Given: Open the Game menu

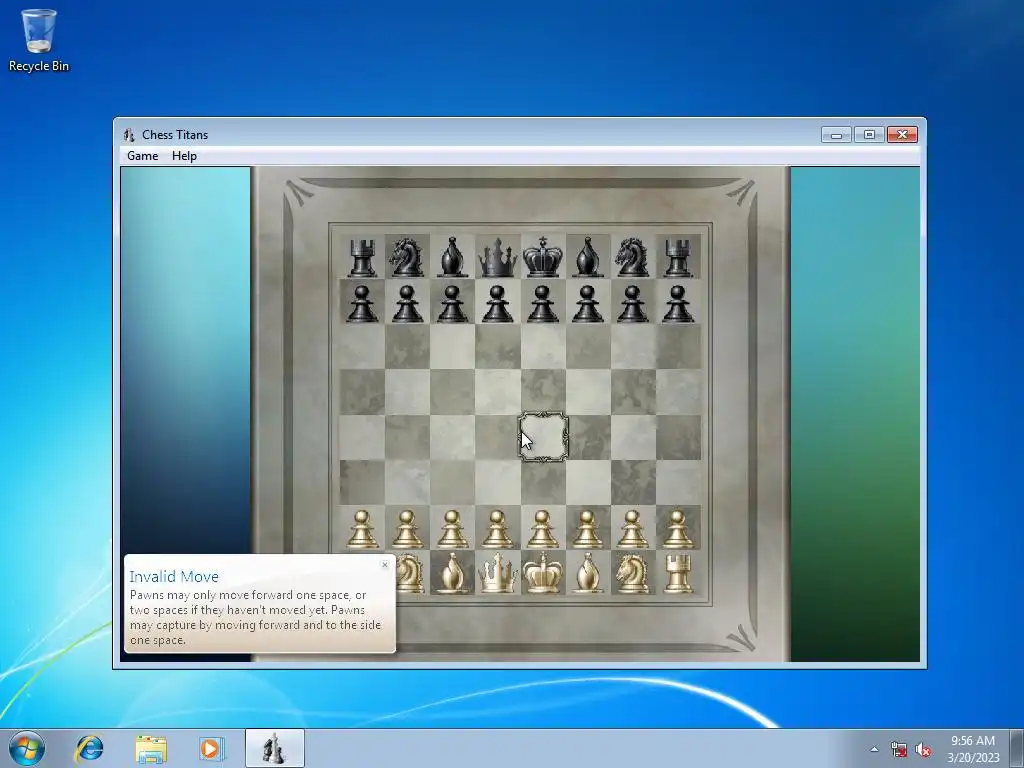Looking at the screenshot, I should tap(142, 156).
